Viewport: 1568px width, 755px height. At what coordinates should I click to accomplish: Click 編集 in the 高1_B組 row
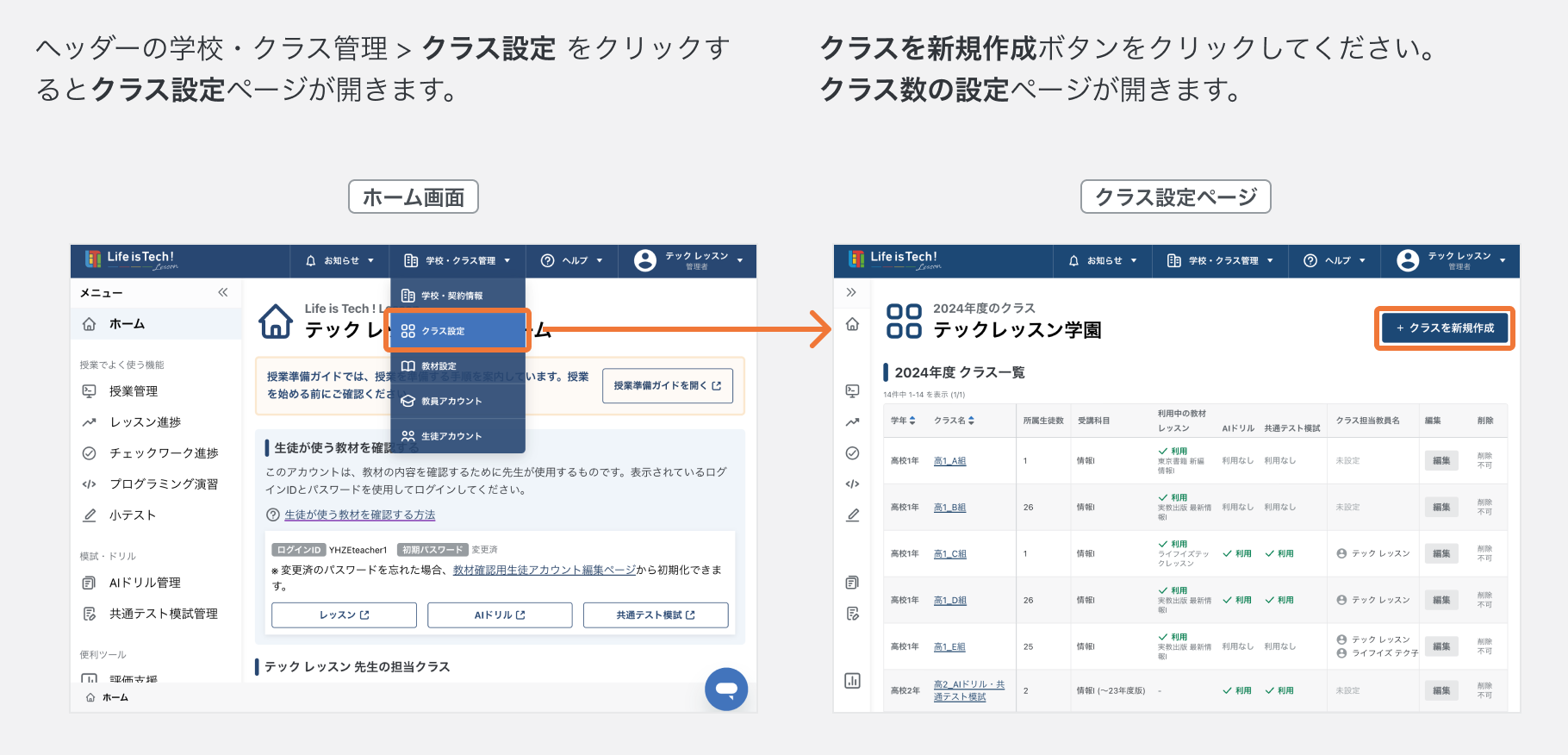[1441, 508]
